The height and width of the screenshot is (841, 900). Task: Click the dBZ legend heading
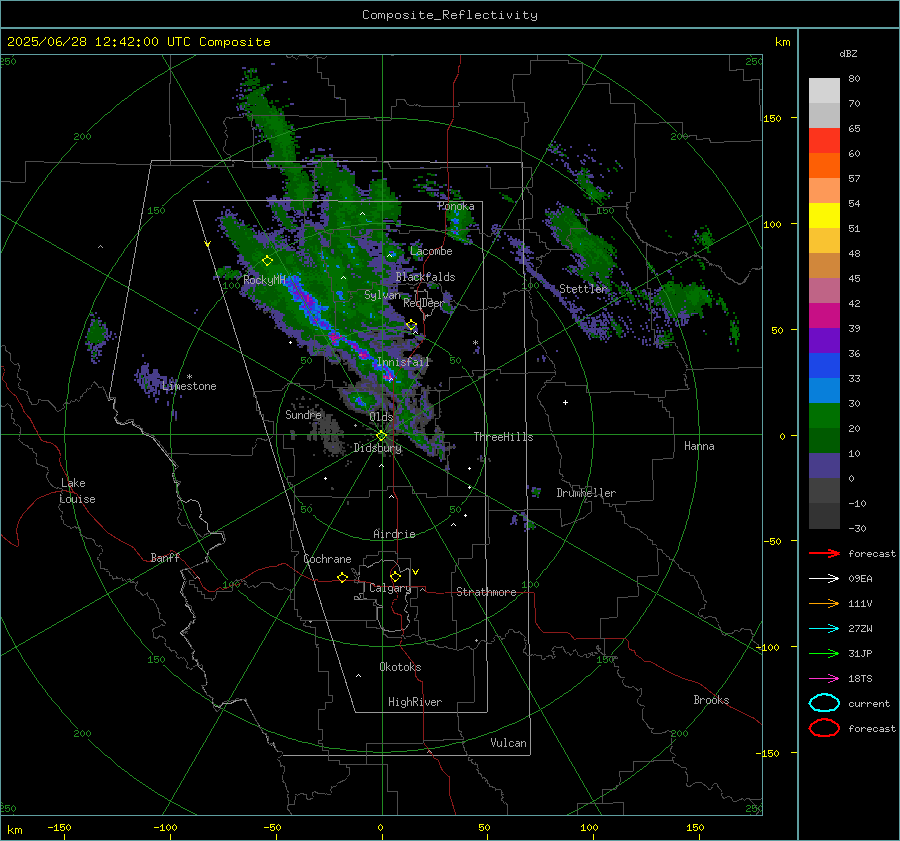[848, 53]
